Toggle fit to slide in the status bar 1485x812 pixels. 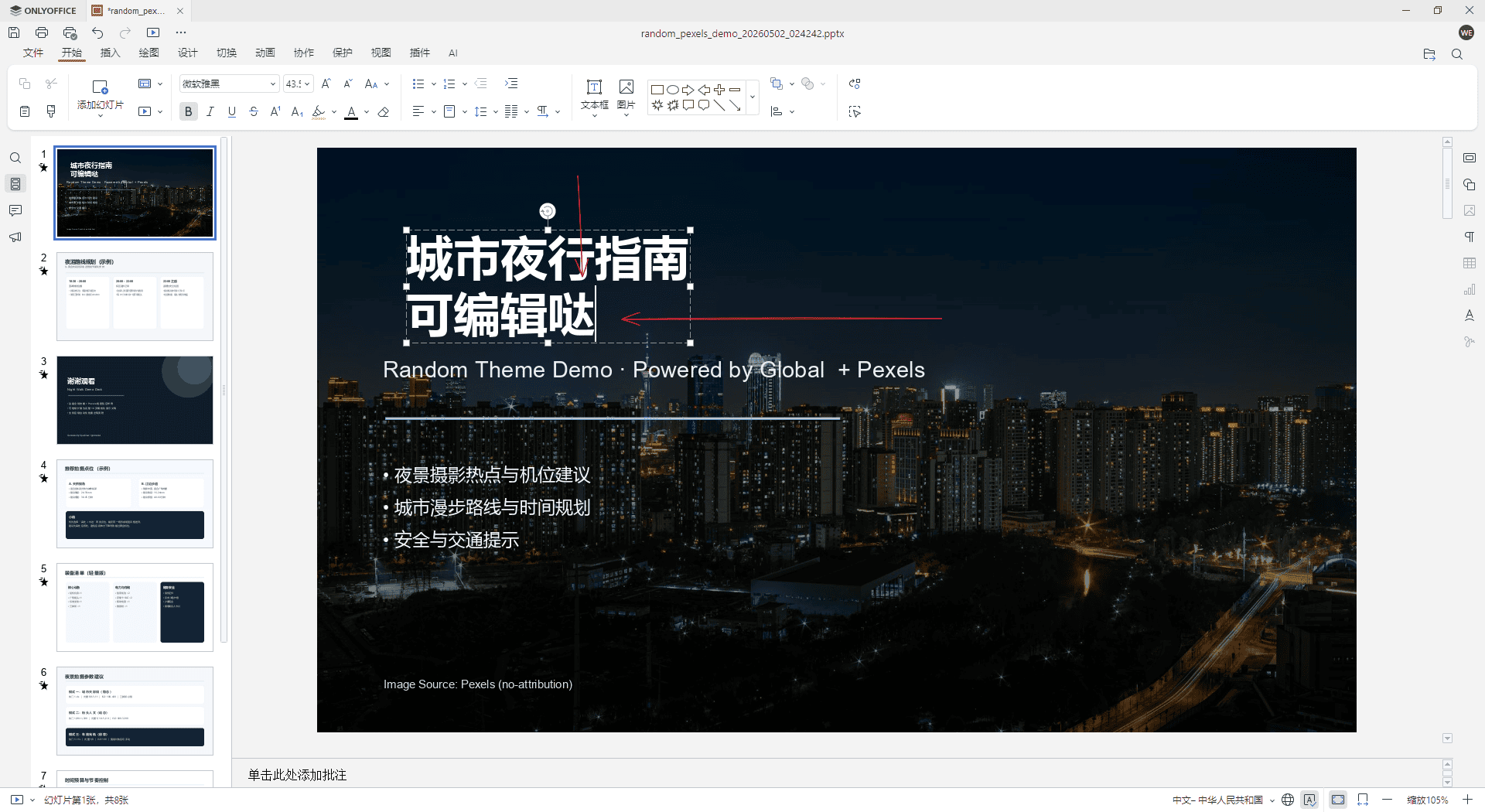point(1338,800)
